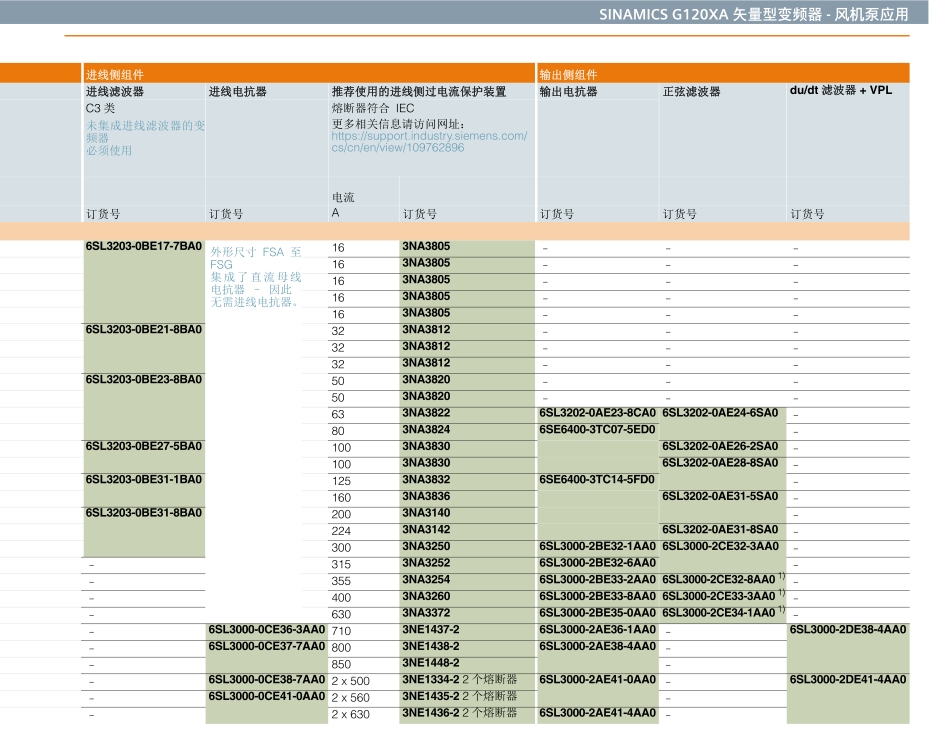
Task: Open the Siemens support URL link
Action: [428, 141]
